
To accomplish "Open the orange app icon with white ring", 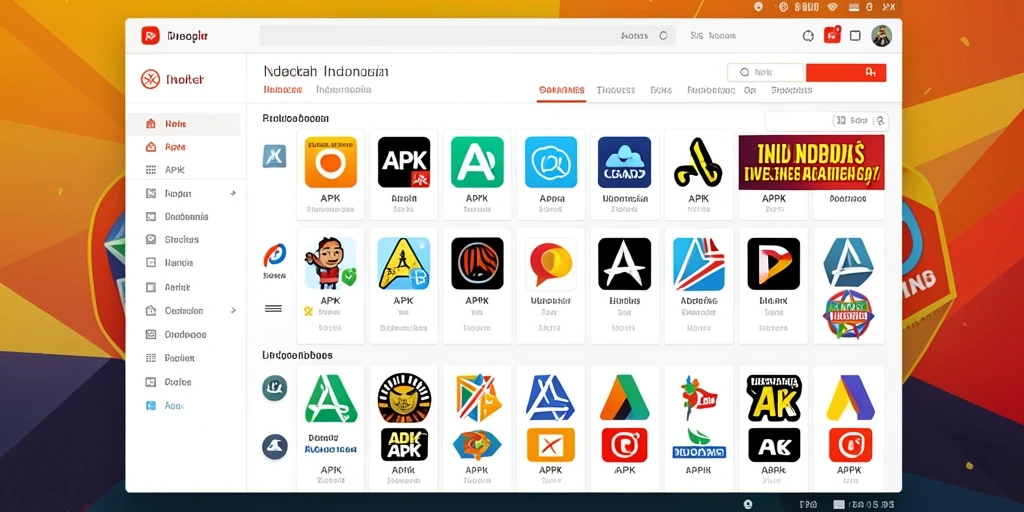I will [x=330, y=162].
